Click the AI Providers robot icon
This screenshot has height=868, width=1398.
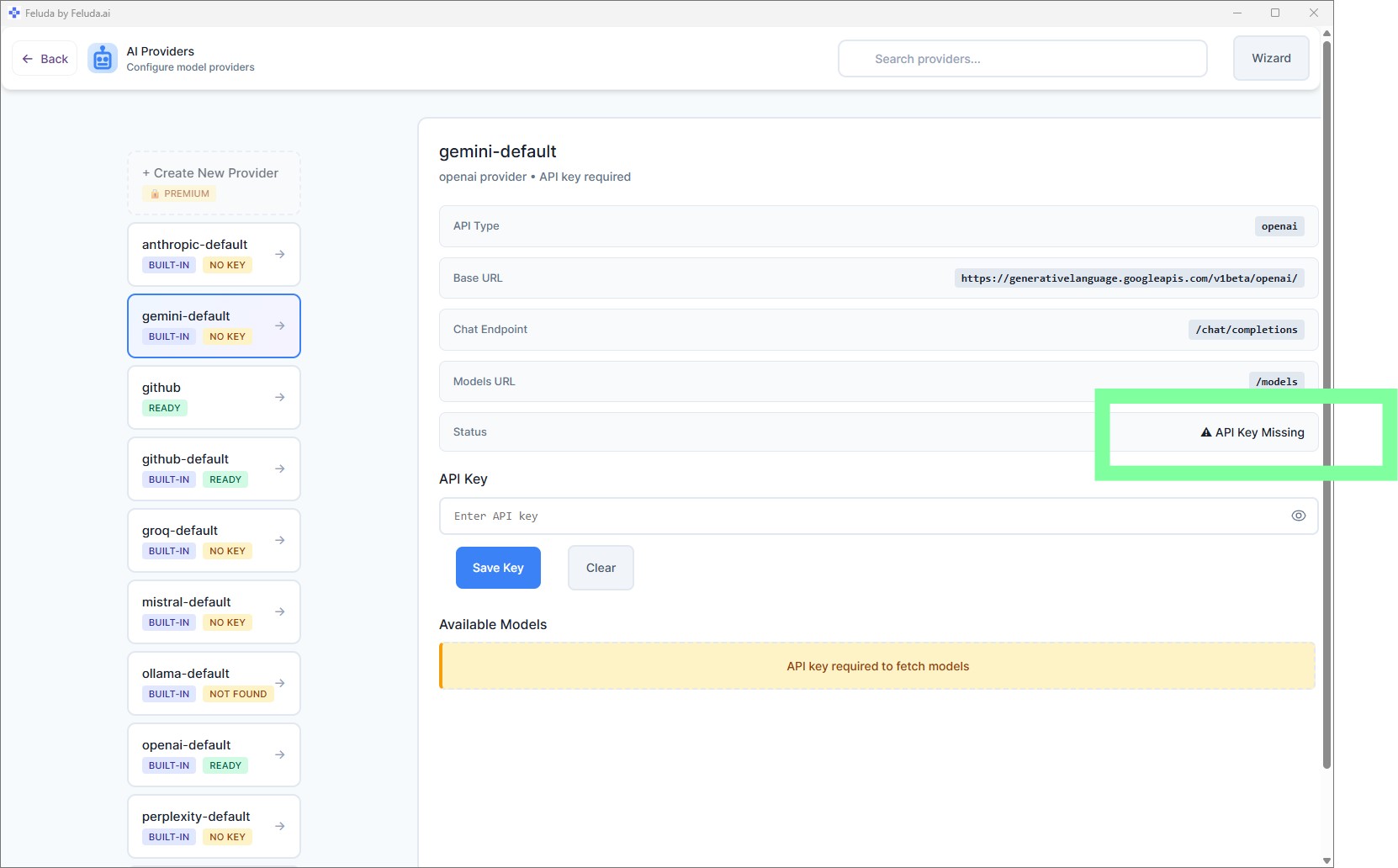102,58
